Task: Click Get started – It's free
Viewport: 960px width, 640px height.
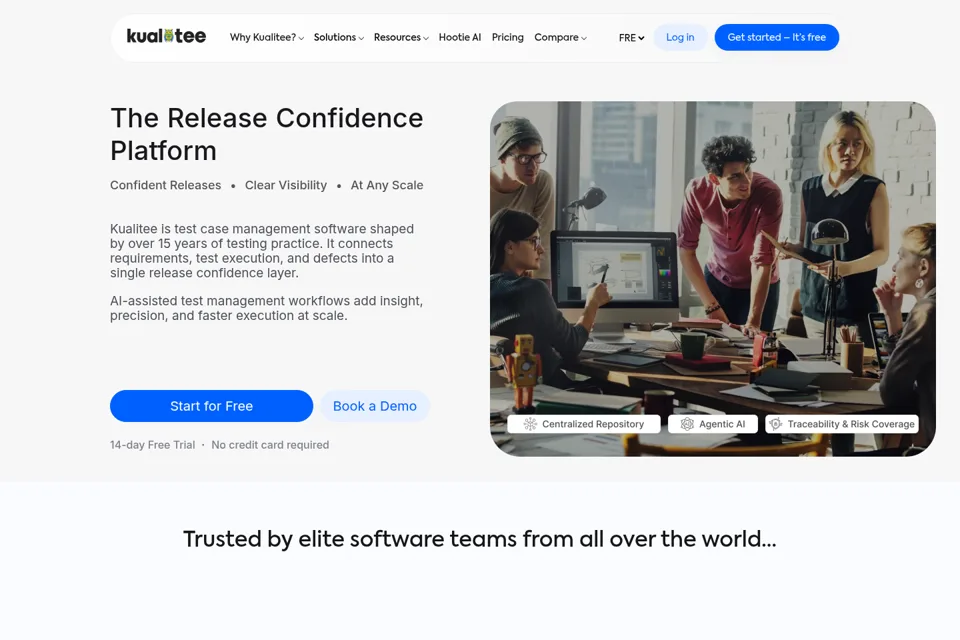Action: [x=776, y=37]
